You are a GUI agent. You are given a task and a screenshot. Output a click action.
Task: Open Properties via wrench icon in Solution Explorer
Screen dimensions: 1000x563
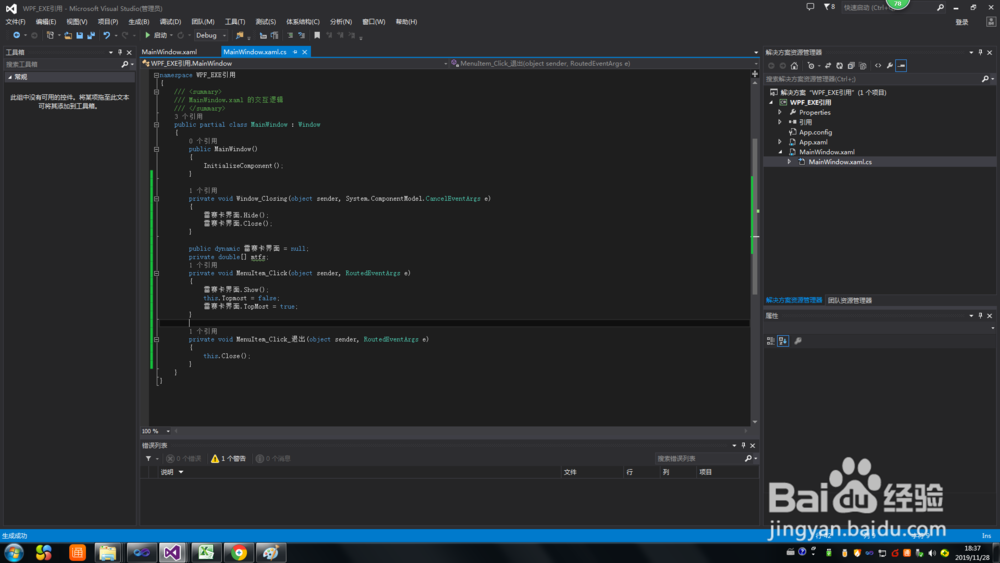890,66
